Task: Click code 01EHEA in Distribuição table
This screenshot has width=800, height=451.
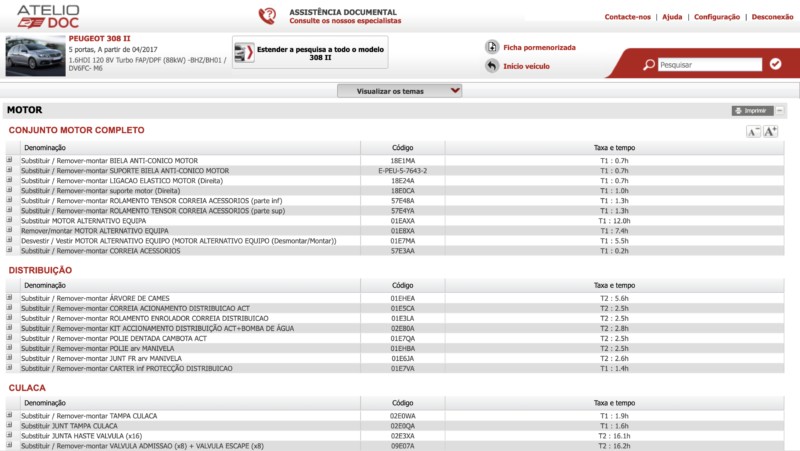Action: (403, 298)
